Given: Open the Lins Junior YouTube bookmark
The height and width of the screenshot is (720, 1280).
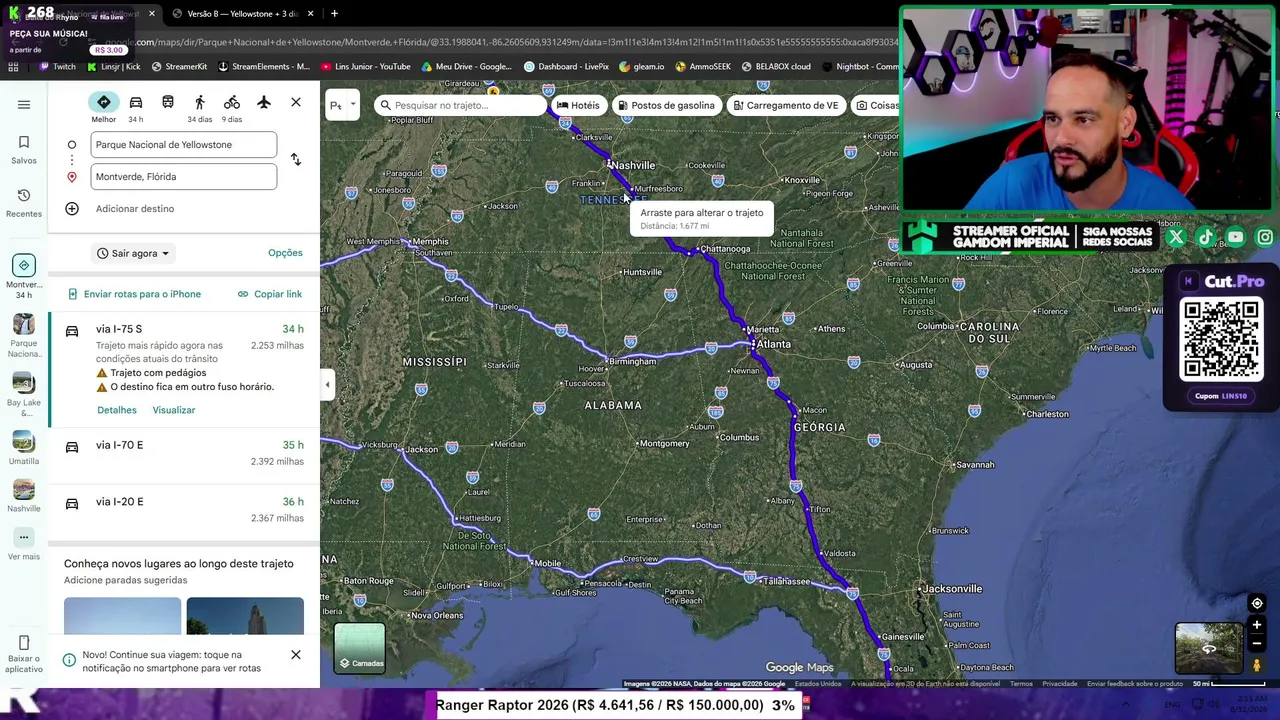Looking at the screenshot, I should 366,67.
